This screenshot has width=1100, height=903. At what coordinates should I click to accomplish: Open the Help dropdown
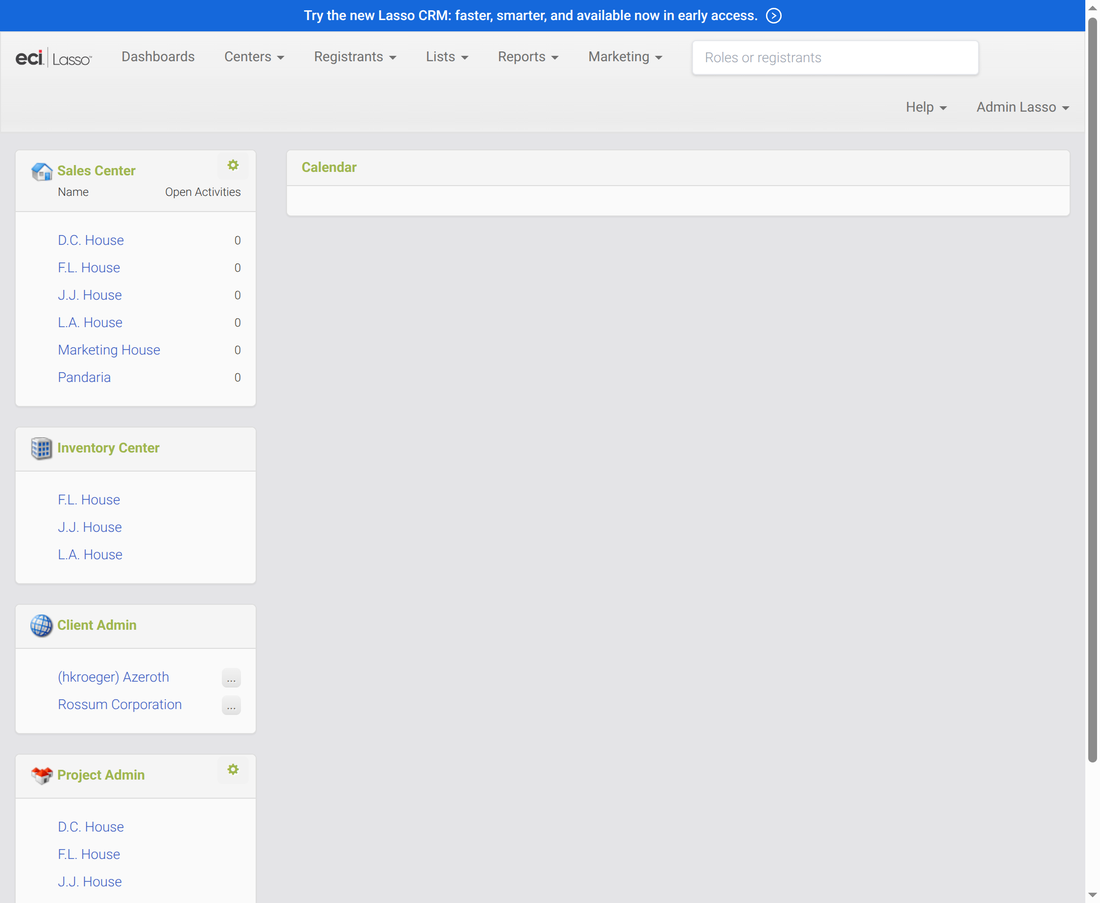[926, 107]
